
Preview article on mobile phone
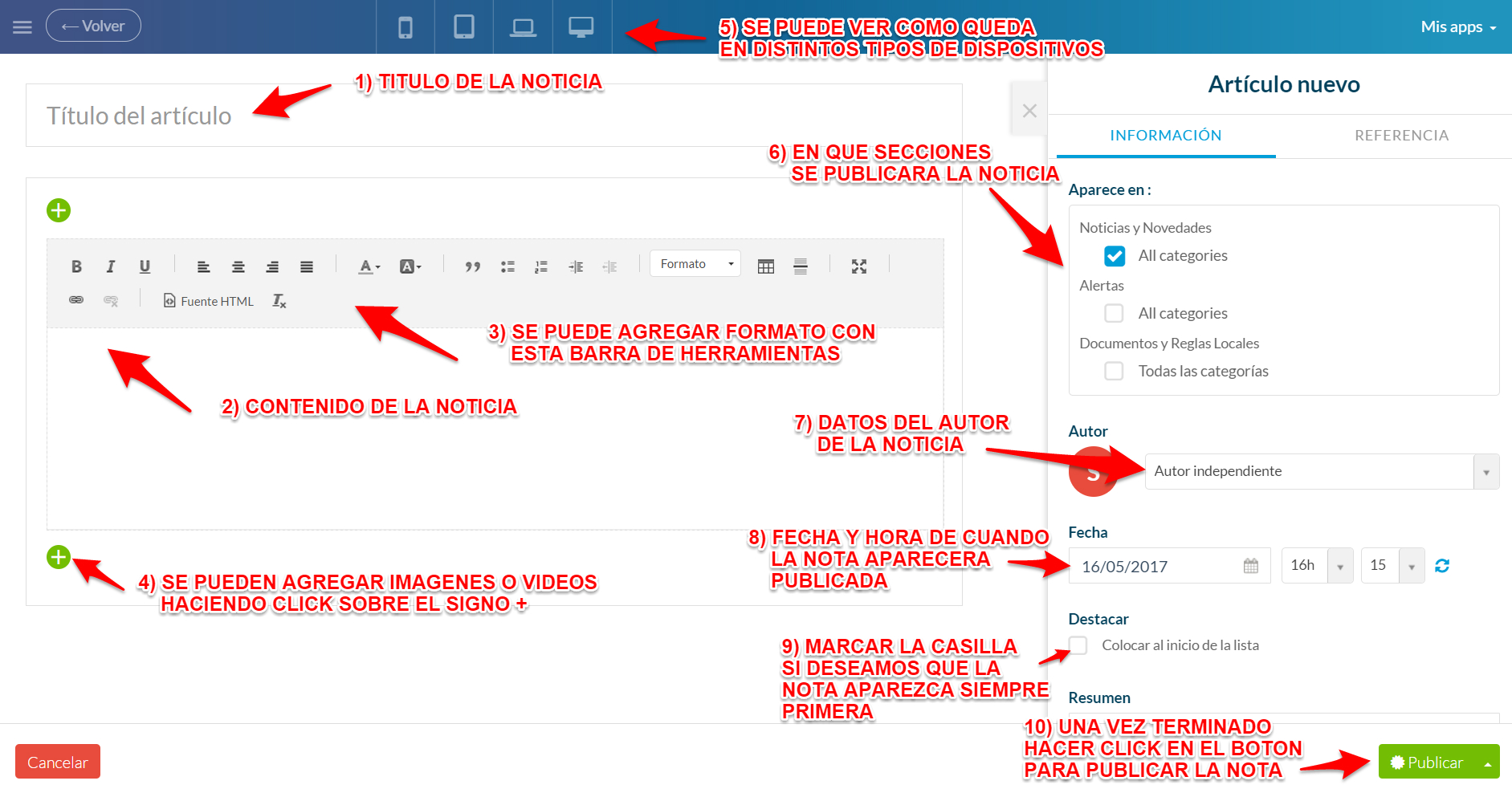click(406, 26)
